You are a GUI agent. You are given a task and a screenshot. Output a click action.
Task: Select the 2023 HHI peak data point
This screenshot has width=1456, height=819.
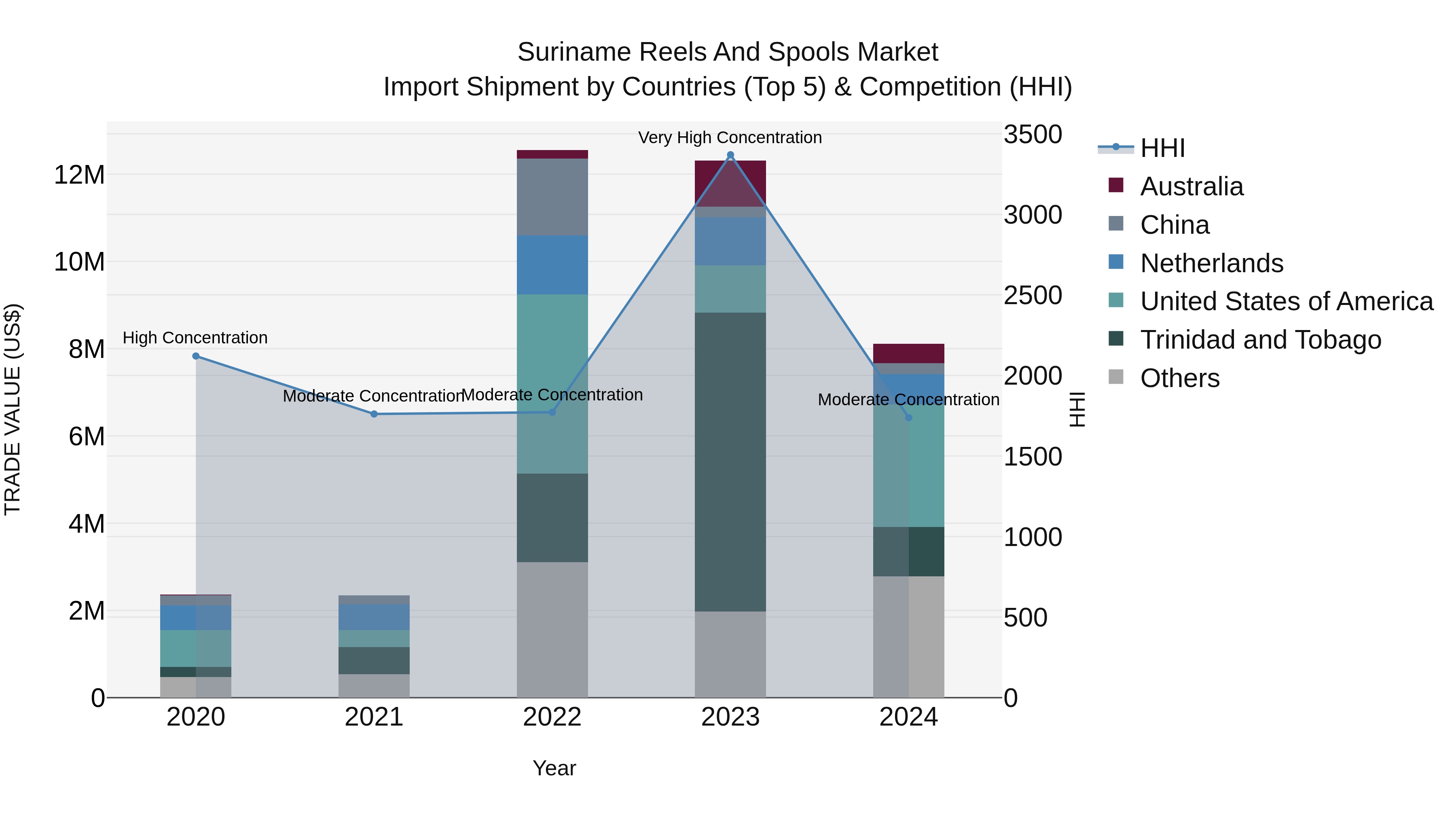730,155
